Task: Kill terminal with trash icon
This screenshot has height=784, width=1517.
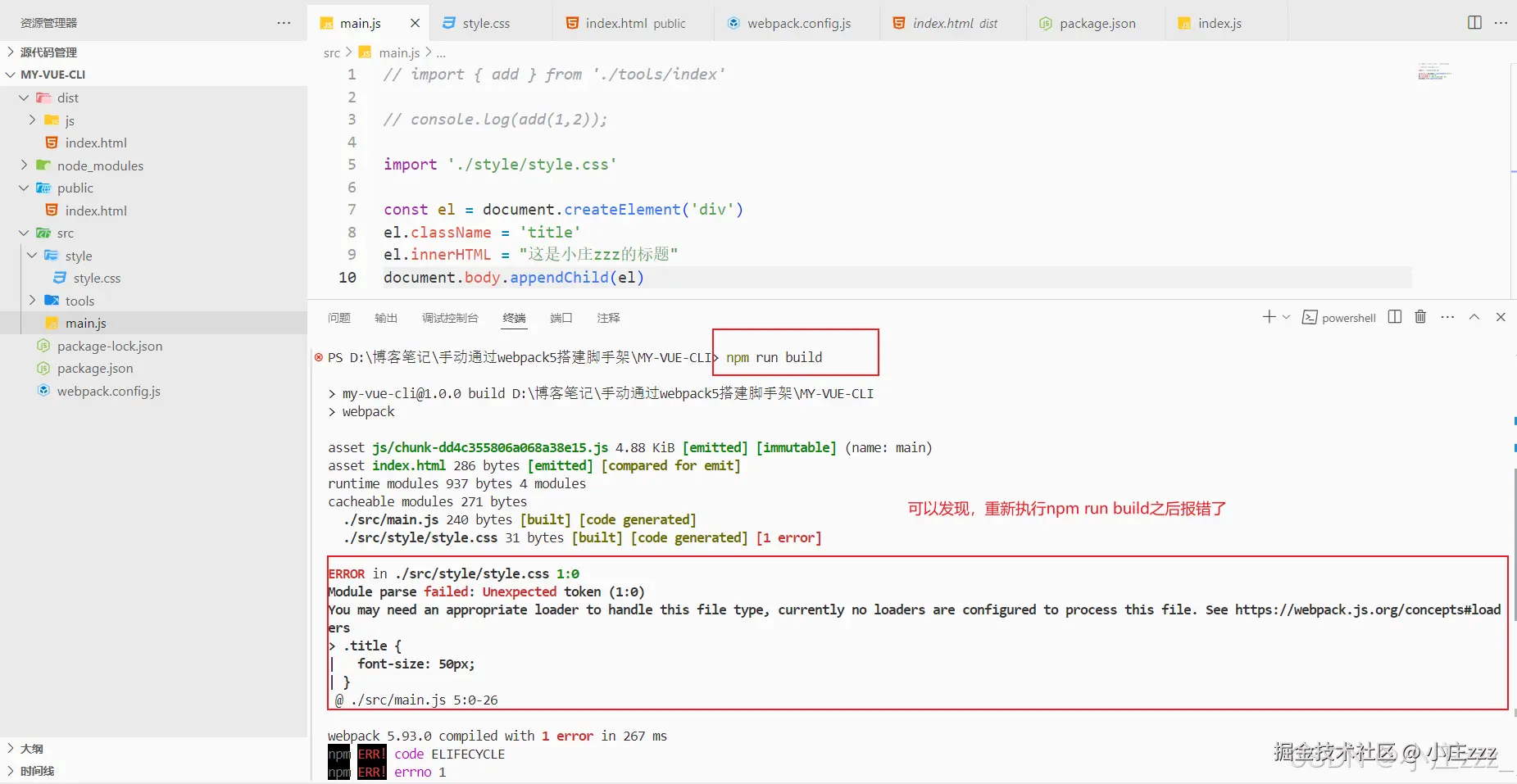Action: 1420,317
